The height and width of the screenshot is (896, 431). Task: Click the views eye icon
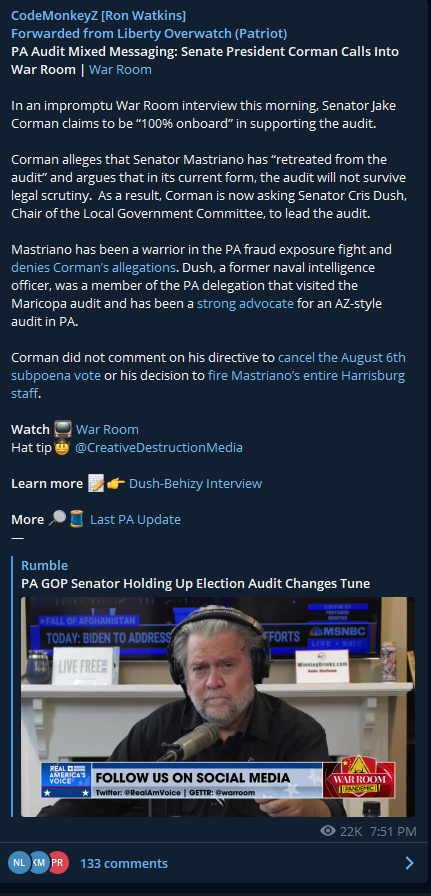[328, 830]
